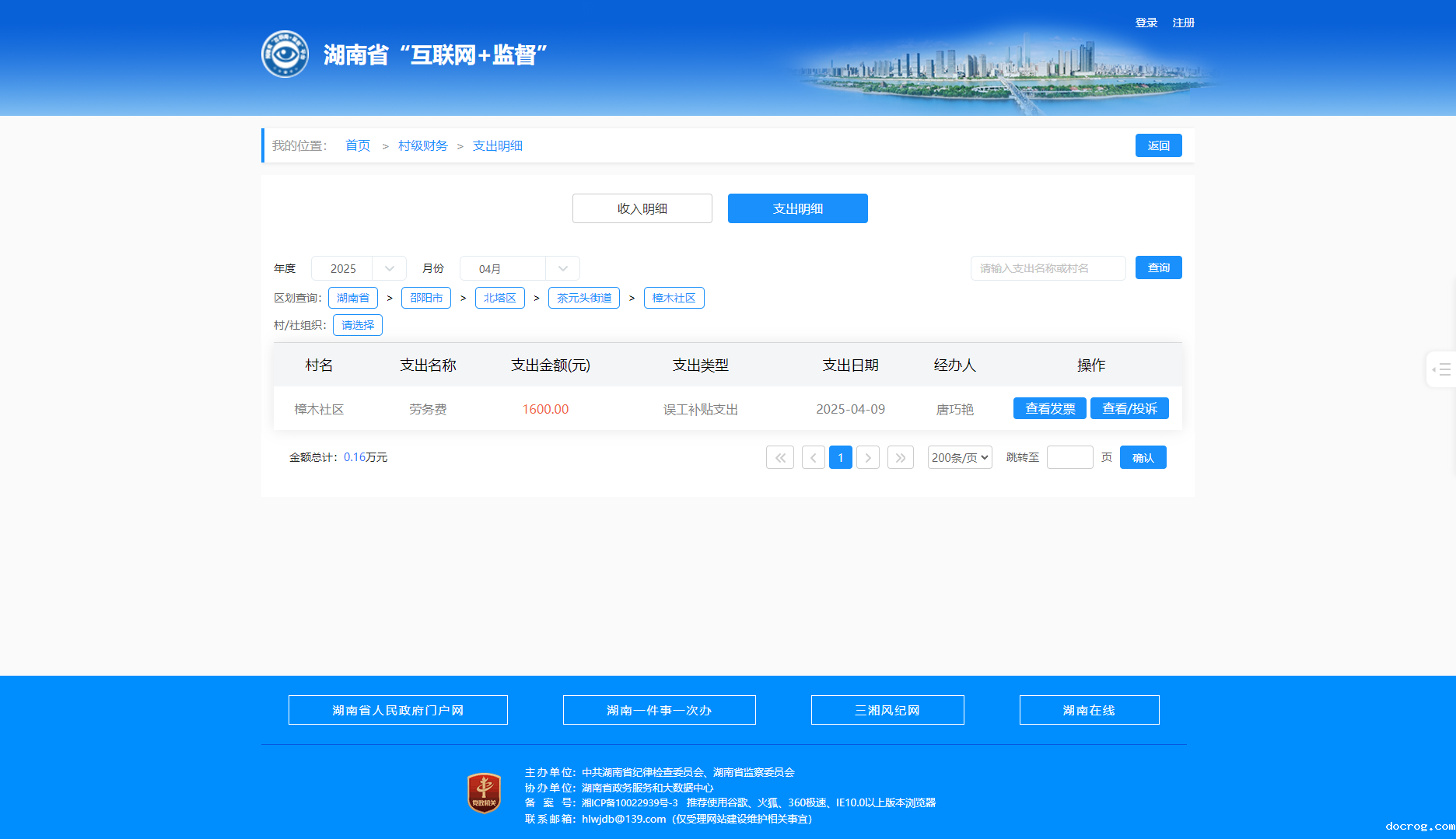Image resolution: width=1456 pixels, height=839 pixels.
Task: Go to previous page arrow
Action: [x=813, y=457]
